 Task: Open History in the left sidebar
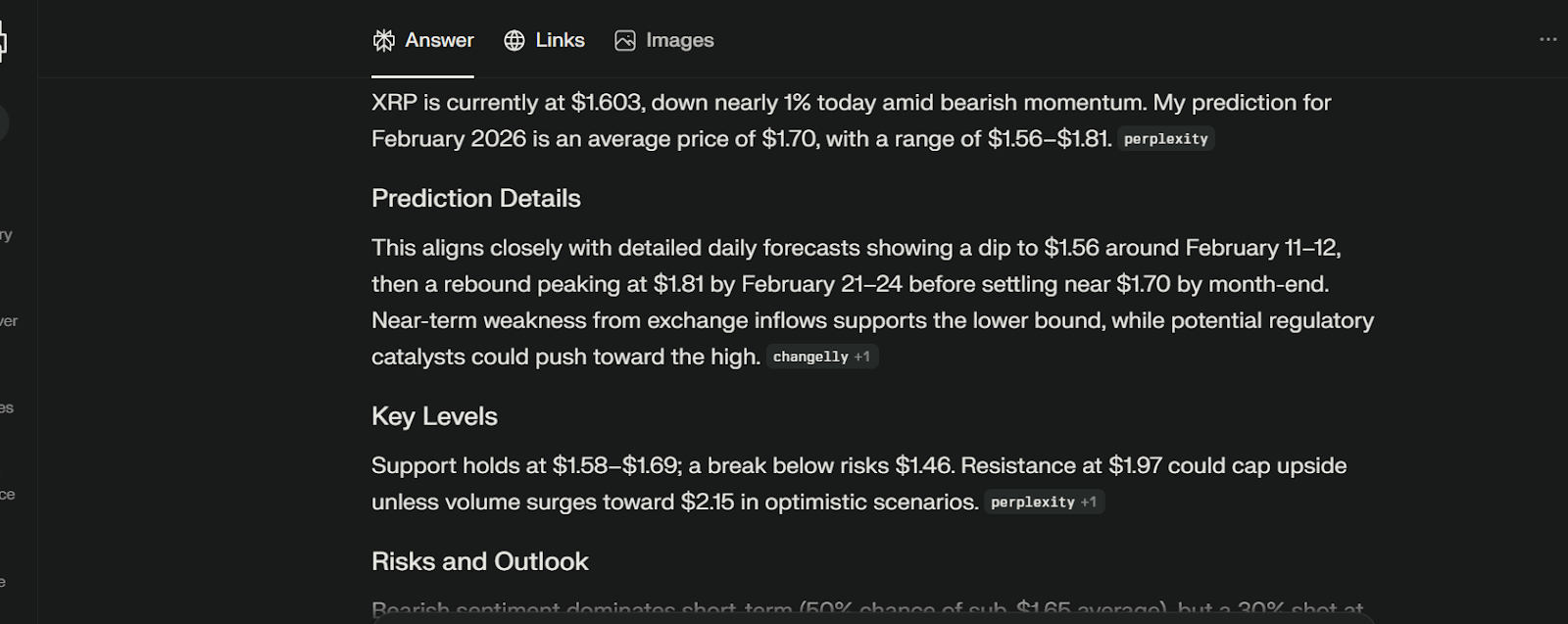pyautogui.click(x=6, y=235)
